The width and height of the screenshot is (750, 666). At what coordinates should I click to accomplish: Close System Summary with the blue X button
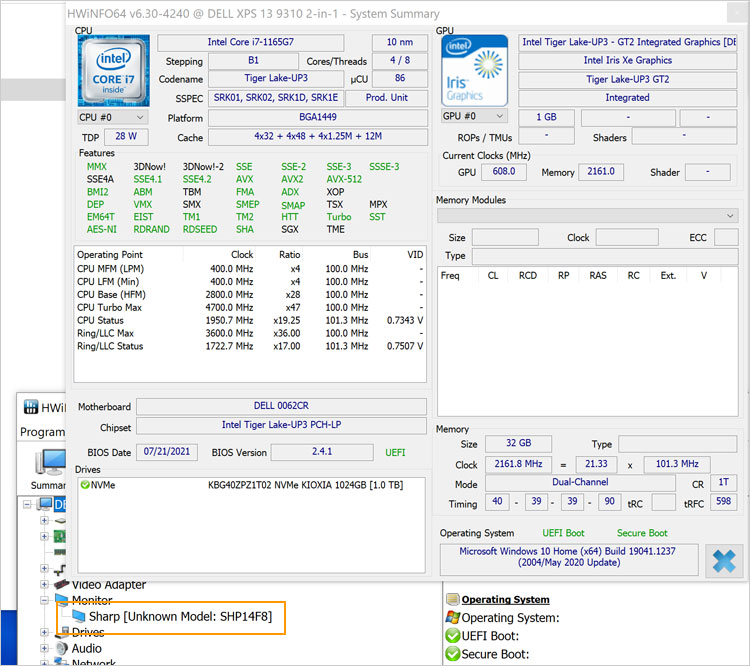point(724,561)
